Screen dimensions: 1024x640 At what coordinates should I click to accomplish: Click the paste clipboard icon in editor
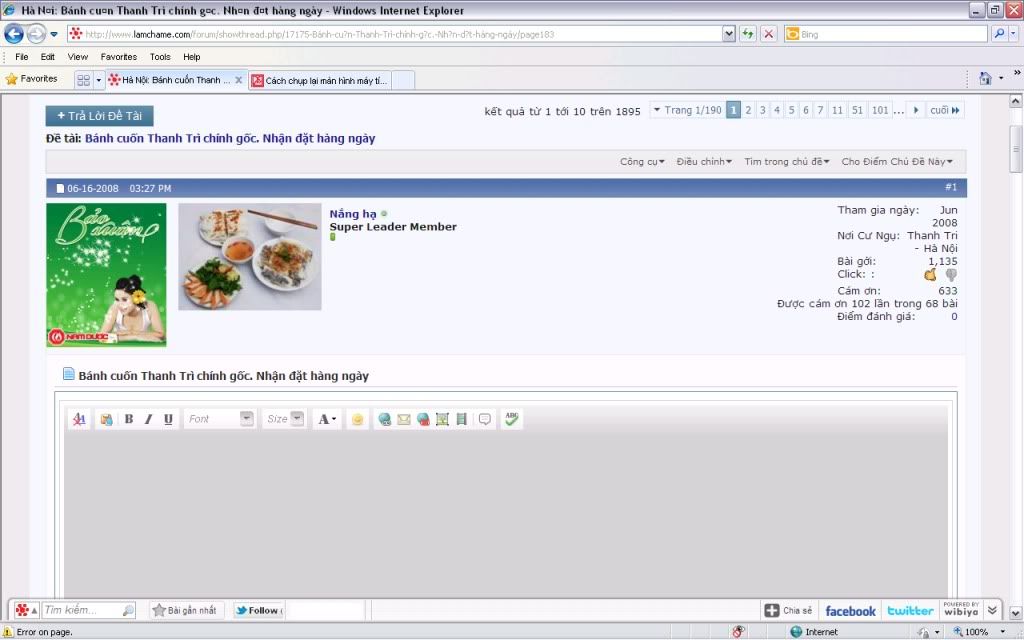pos(105,419)
